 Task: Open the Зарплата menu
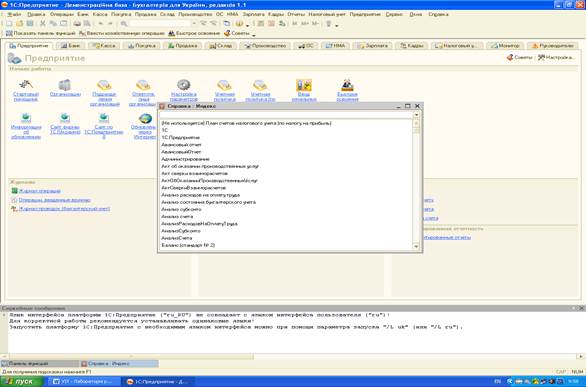(x=253, y=14)
